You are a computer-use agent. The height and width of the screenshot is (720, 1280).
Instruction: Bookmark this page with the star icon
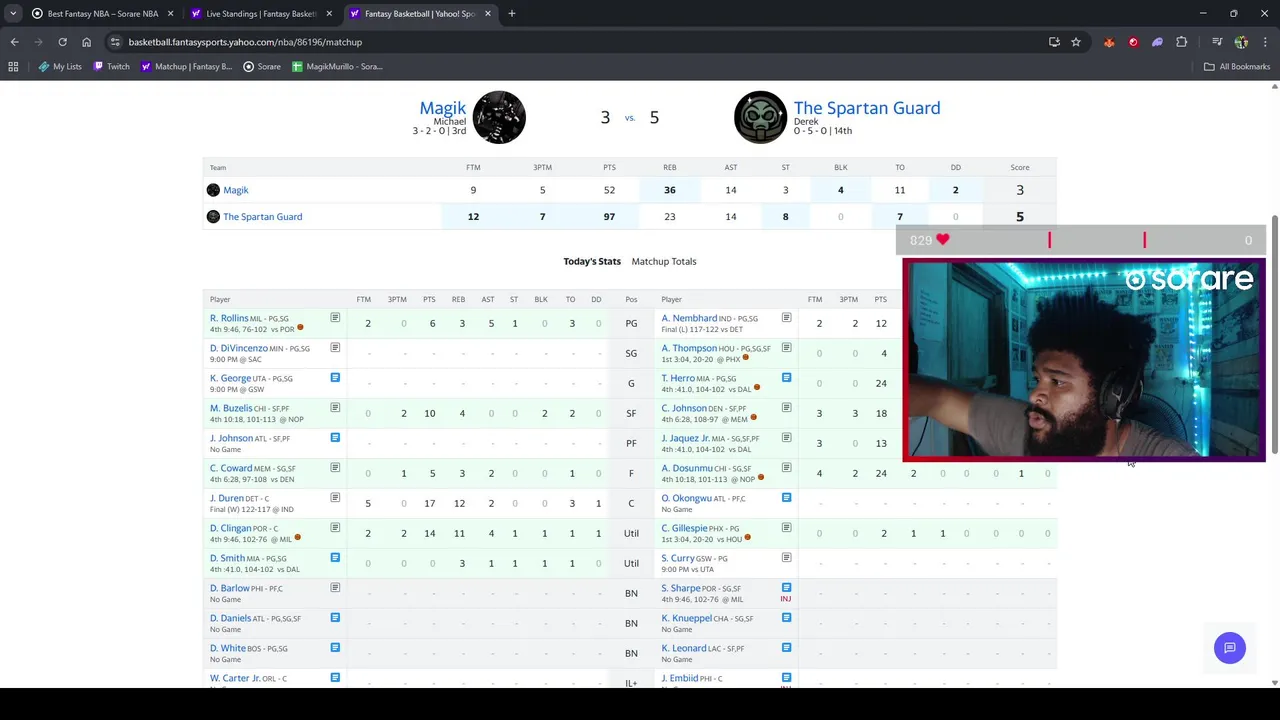[x=1076, y=42]
